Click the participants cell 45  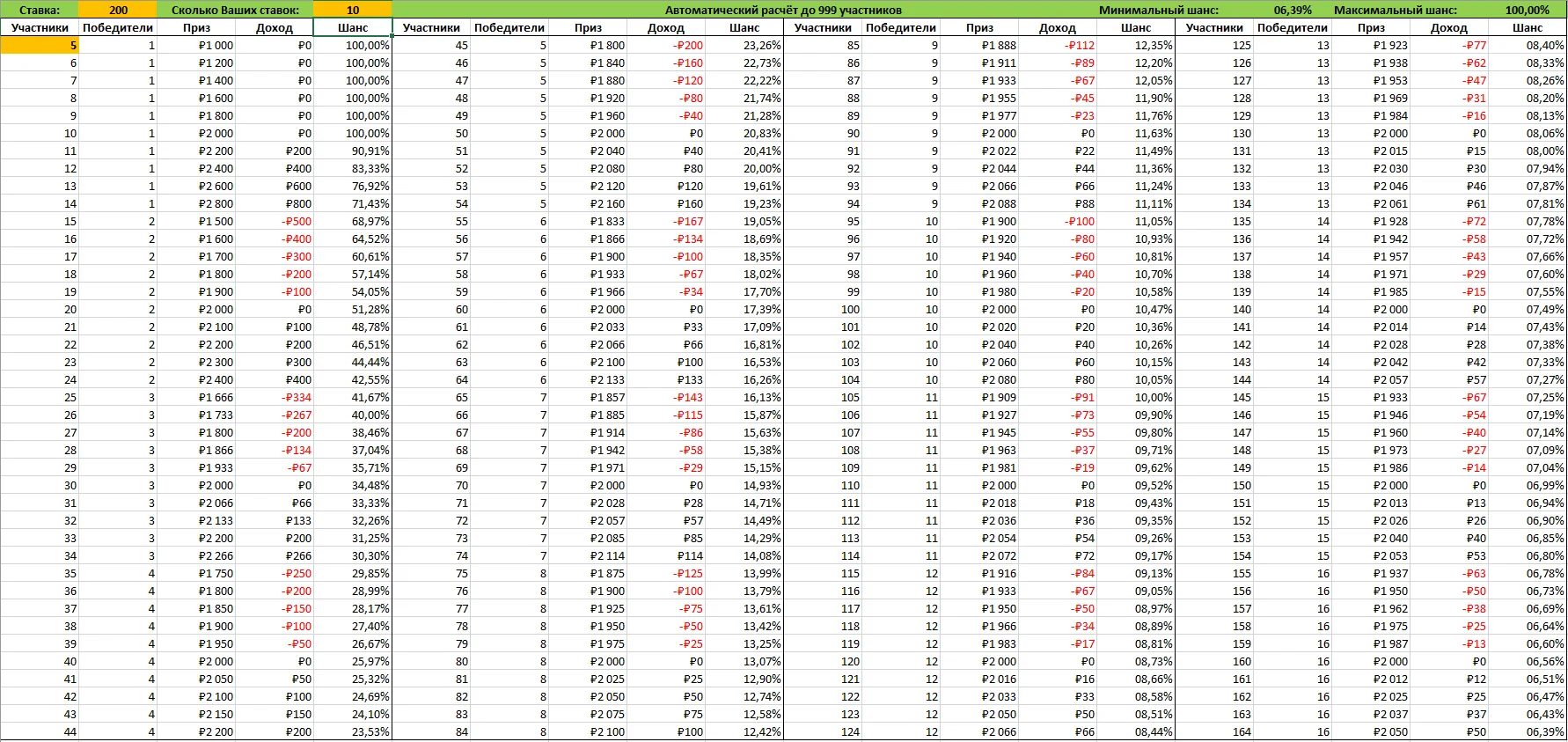(x=431, y=45)
